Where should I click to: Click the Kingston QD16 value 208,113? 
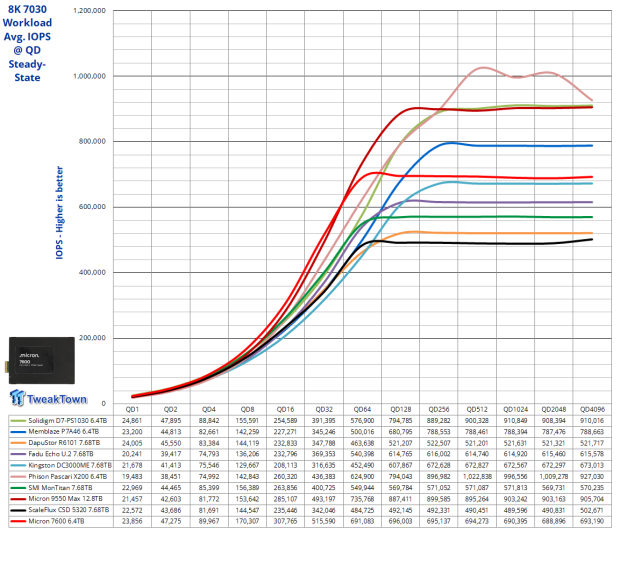(x=285, y=466)
